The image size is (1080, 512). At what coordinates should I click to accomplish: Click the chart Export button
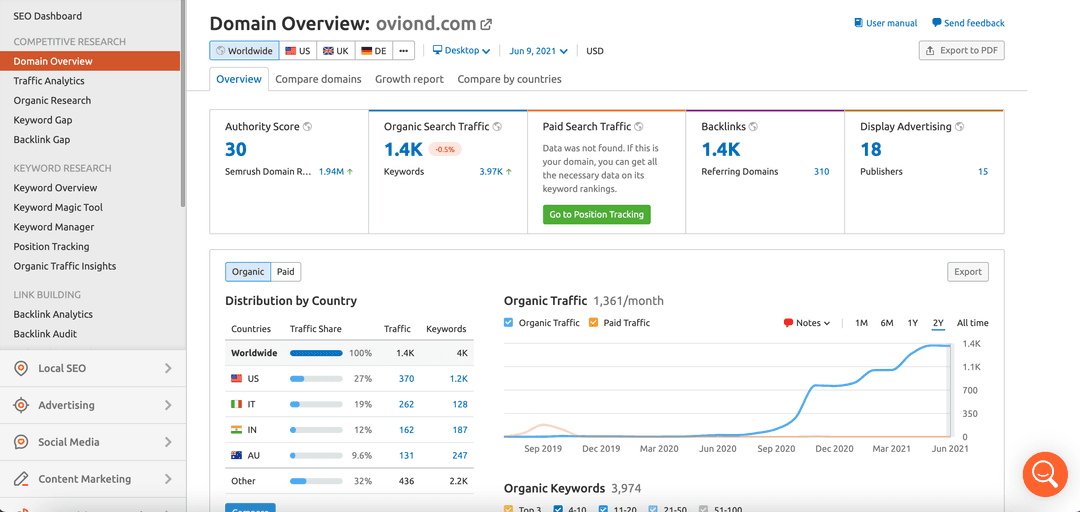click(968, 272)
